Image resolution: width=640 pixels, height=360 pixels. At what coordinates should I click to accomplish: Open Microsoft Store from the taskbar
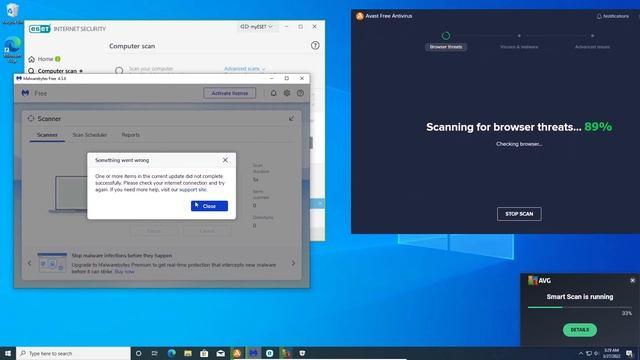204,353
